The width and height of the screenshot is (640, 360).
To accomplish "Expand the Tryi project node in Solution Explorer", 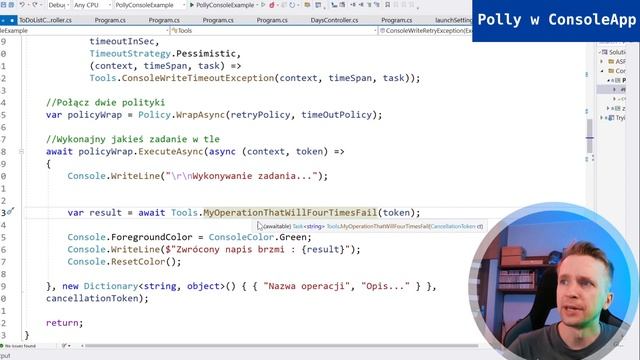I will coord(602,118).
